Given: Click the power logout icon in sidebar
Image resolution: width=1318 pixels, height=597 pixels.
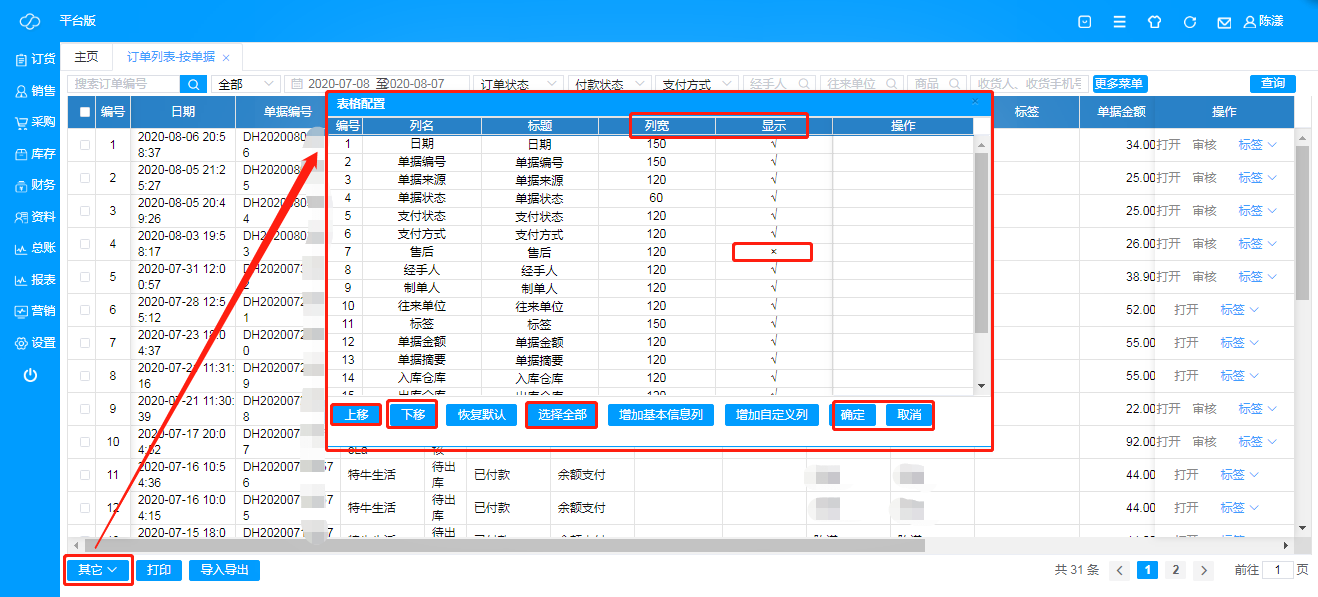Looking at the screenshot, I should coord(30,375).
